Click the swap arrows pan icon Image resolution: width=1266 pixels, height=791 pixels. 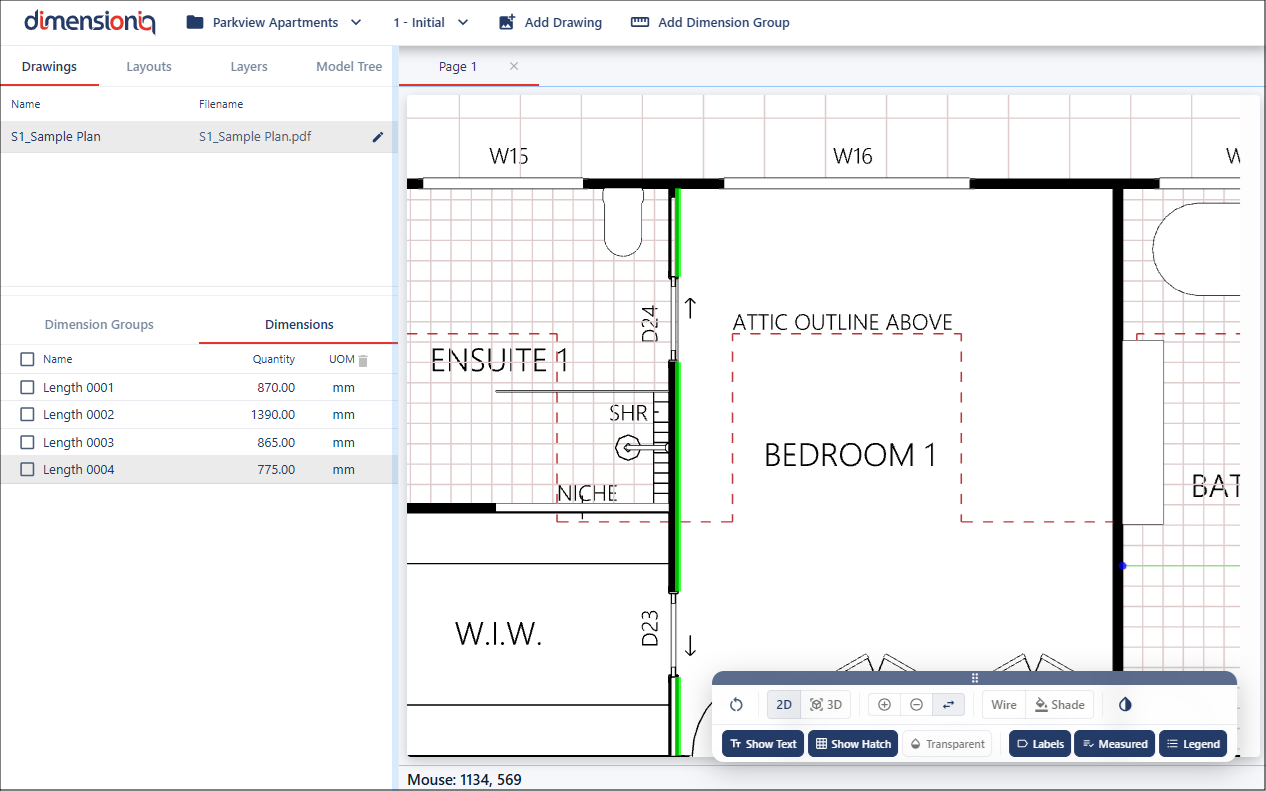point(948,705)
